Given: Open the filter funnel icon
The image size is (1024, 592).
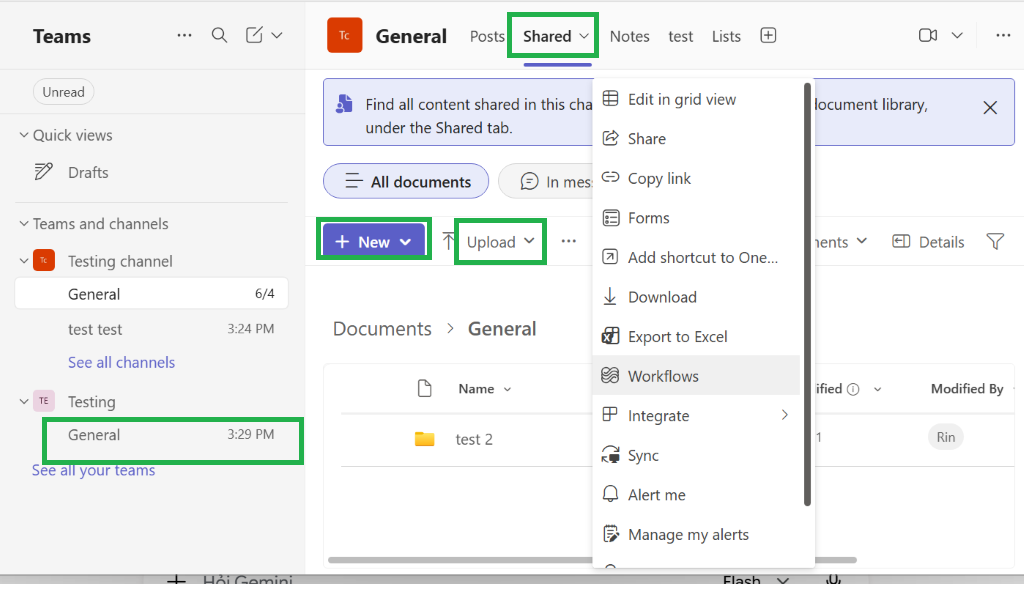Looking at the screenshot, I should coord(995,242).
